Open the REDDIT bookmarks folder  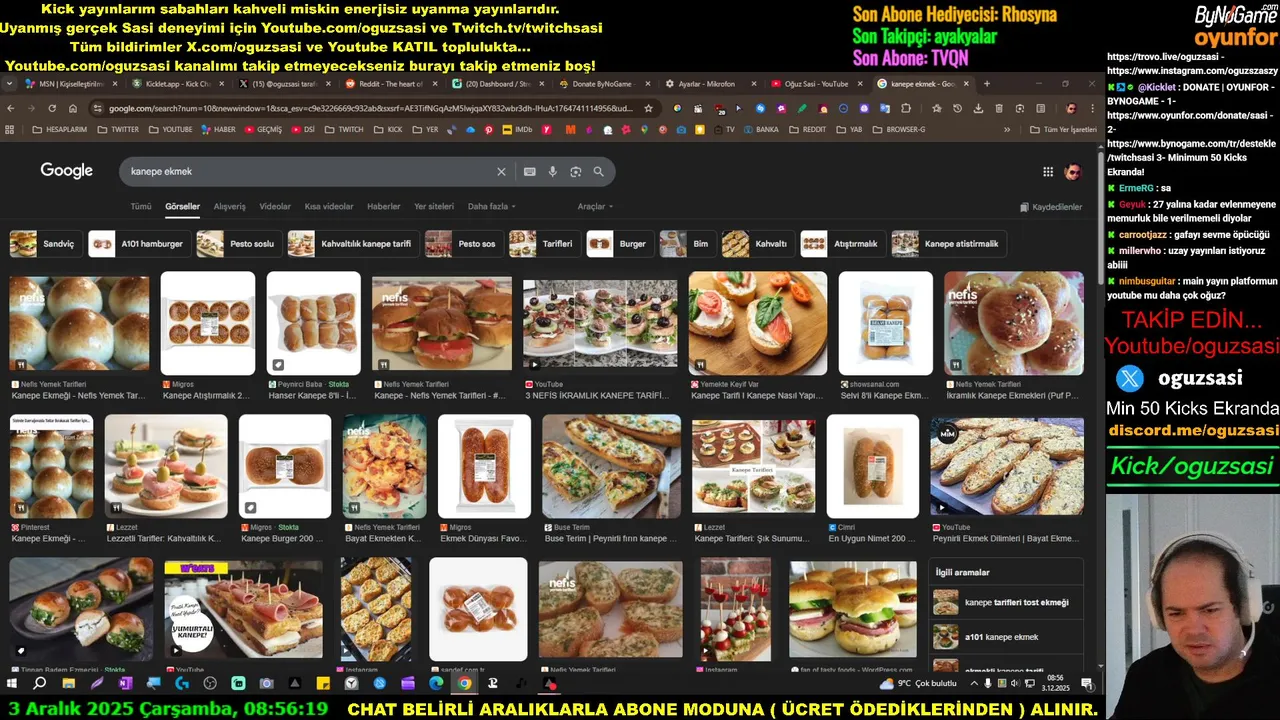[808, 130]
